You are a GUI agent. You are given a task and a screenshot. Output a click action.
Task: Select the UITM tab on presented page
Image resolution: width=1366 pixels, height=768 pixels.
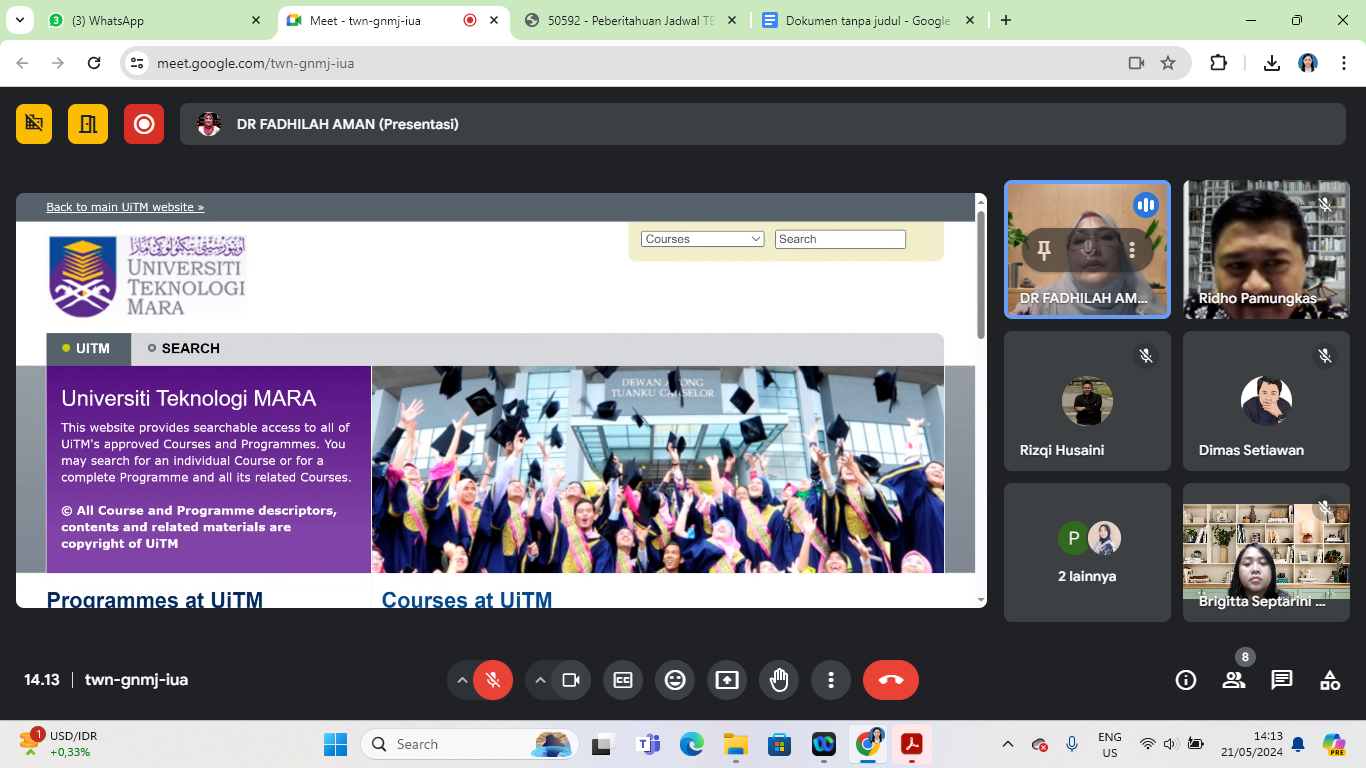88,348
